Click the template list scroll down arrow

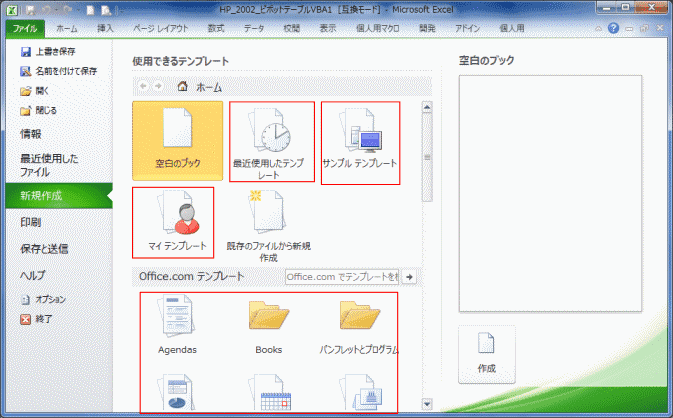[x=427, y=404]
